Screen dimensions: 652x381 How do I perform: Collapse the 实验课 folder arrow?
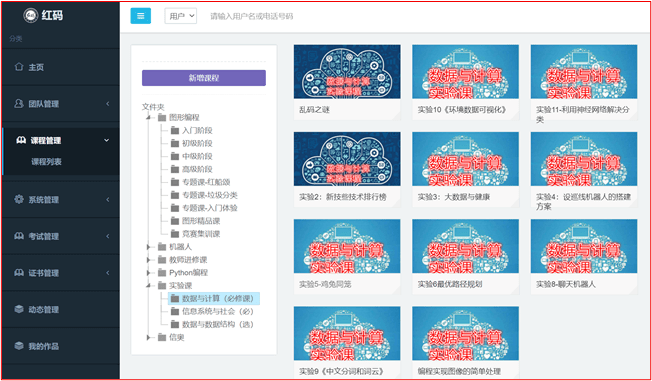[x=149, y=286]
